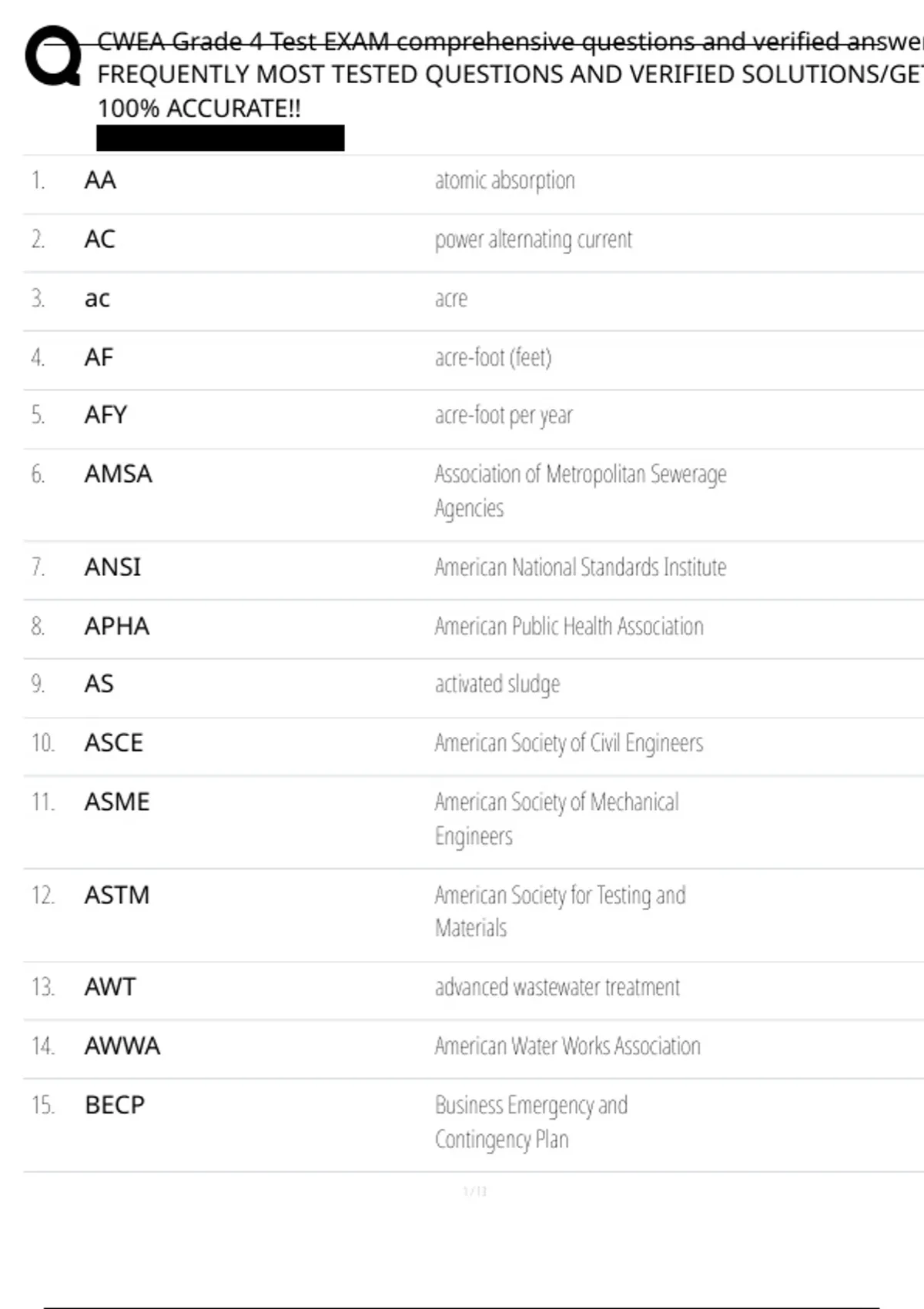
Task: Click the 'power alternating current' definition
Action: [533, 239]
